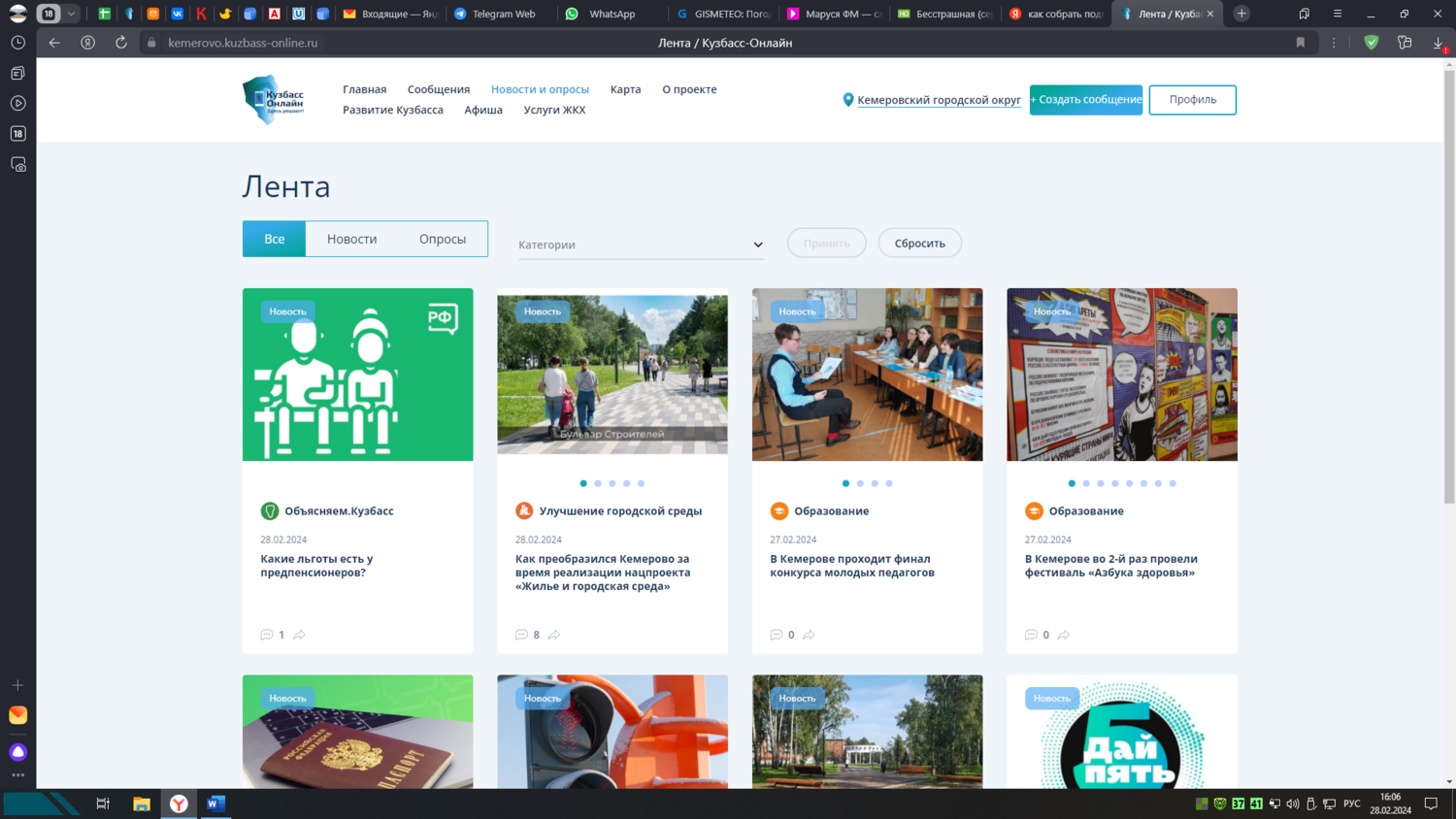Open the Главная menu item
This screenshot has width=1456, height=819.
pos(364,89)
